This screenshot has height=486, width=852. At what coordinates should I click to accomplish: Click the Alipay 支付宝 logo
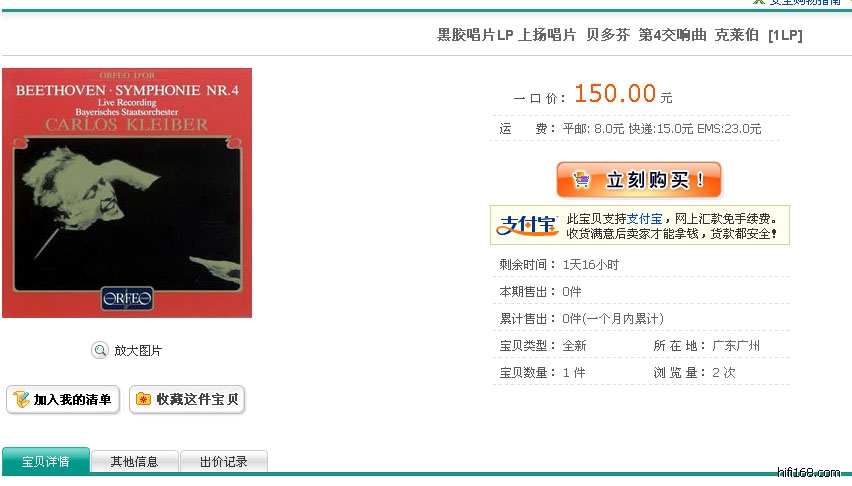coord(527,225)
